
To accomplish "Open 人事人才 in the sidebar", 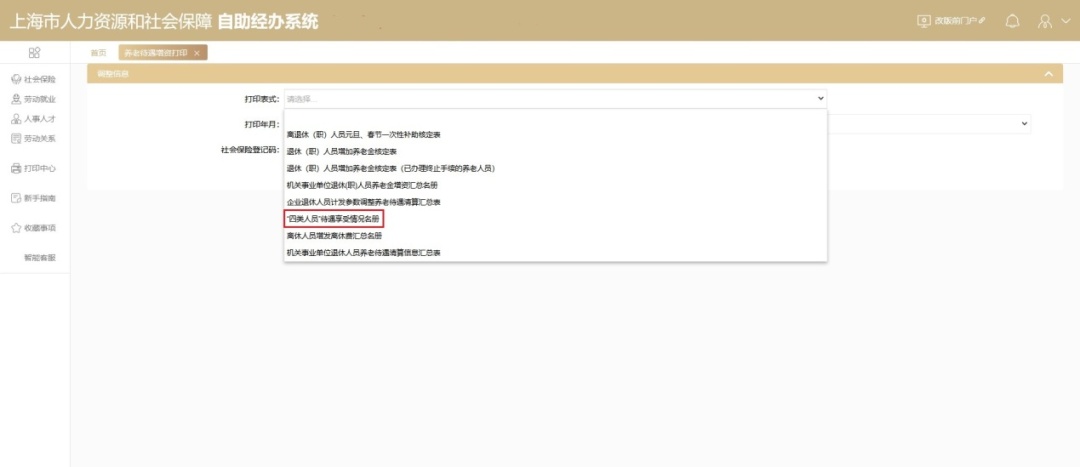I will click(34, 118).
